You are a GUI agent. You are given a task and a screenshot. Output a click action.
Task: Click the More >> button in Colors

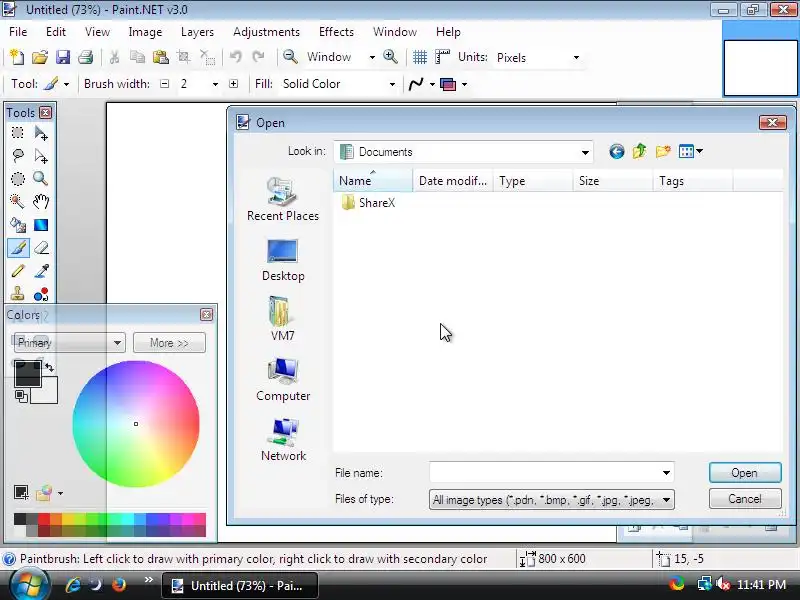click(169, 343)
